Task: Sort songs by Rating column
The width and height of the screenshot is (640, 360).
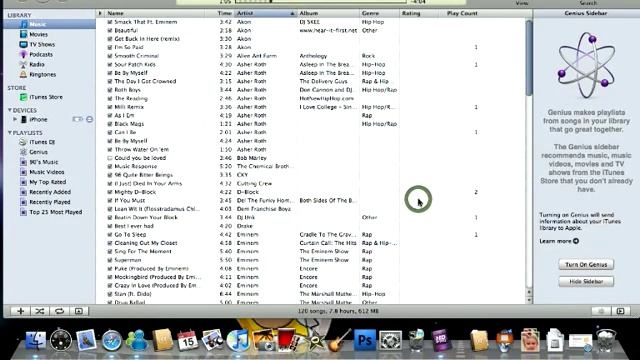Action: click(420, 13)
